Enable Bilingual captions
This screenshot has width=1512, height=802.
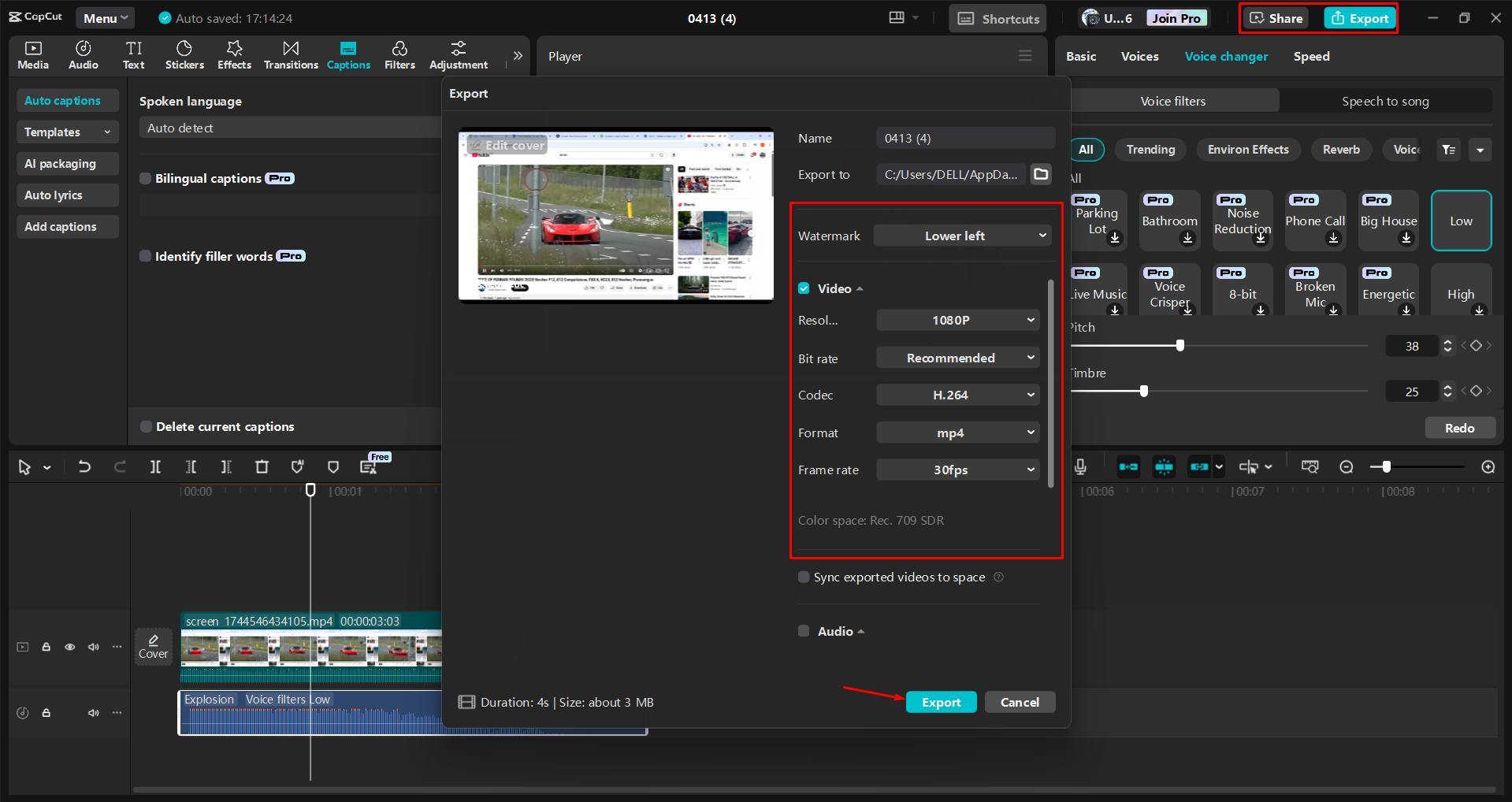point(146,178)
